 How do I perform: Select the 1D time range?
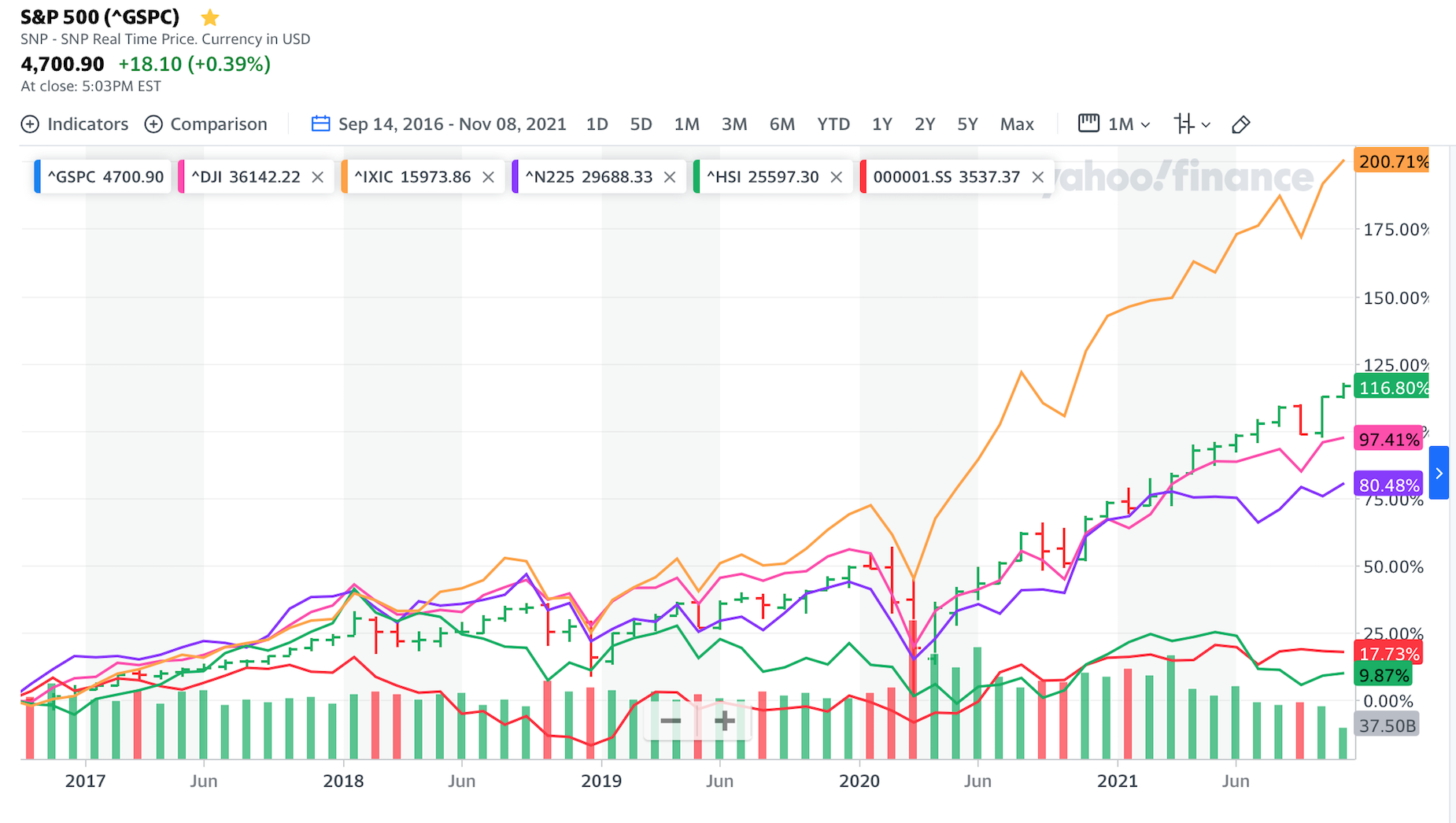click(597, 124)
